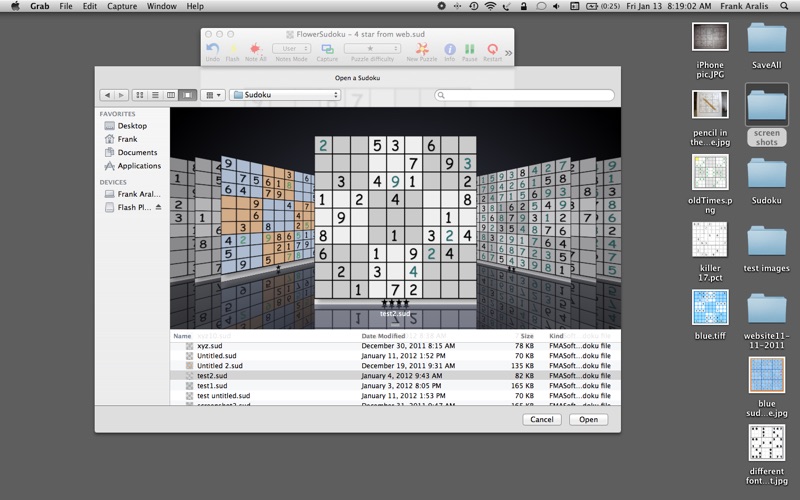The height and width of the screenshot is (500, 800).
Task: Open the Capture menu in menu bar
Action: [x=121, y=6]
